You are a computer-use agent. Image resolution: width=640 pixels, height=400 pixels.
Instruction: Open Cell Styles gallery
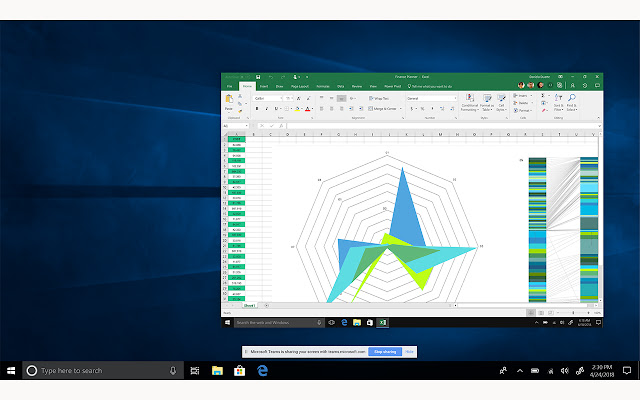pos(501,102)
